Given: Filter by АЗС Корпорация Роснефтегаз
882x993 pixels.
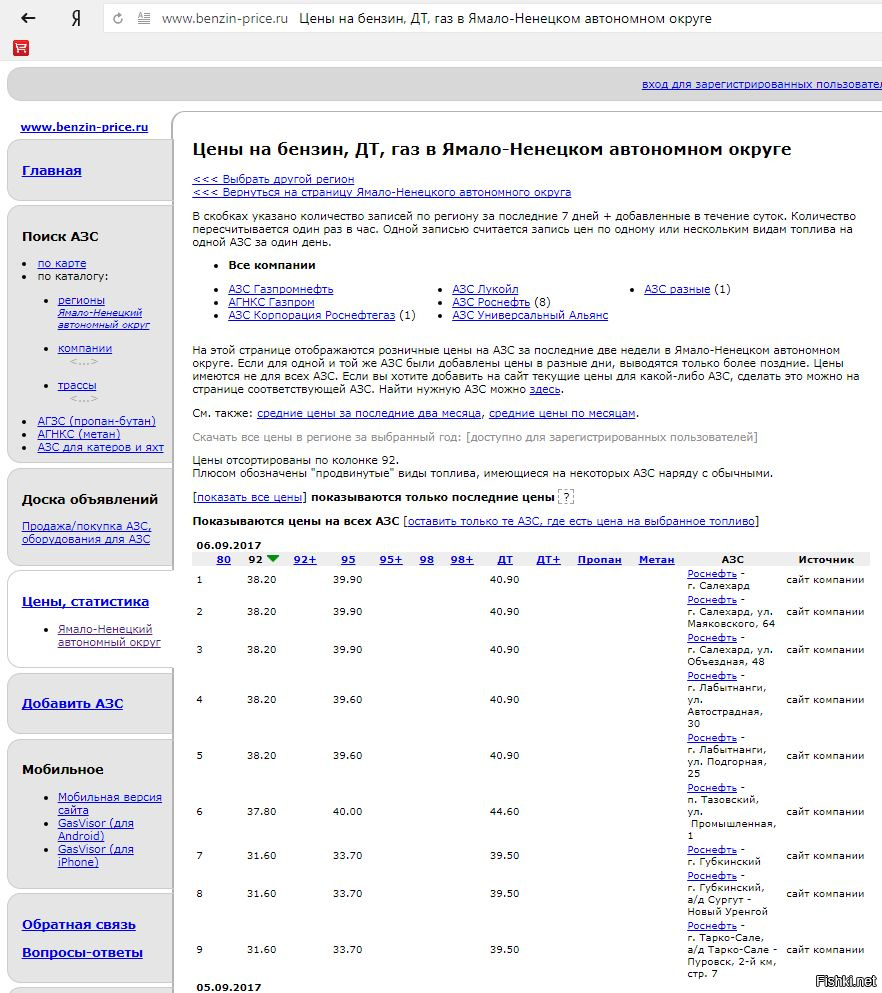Looking at the screenshot, I should [312, 315].
